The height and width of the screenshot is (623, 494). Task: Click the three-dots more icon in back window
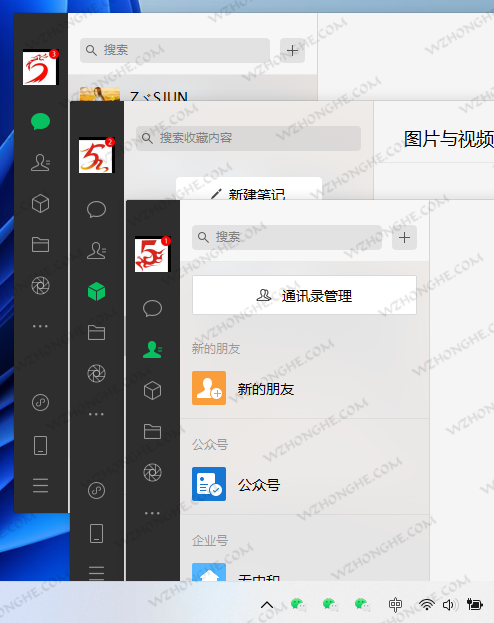pos(41,326)
